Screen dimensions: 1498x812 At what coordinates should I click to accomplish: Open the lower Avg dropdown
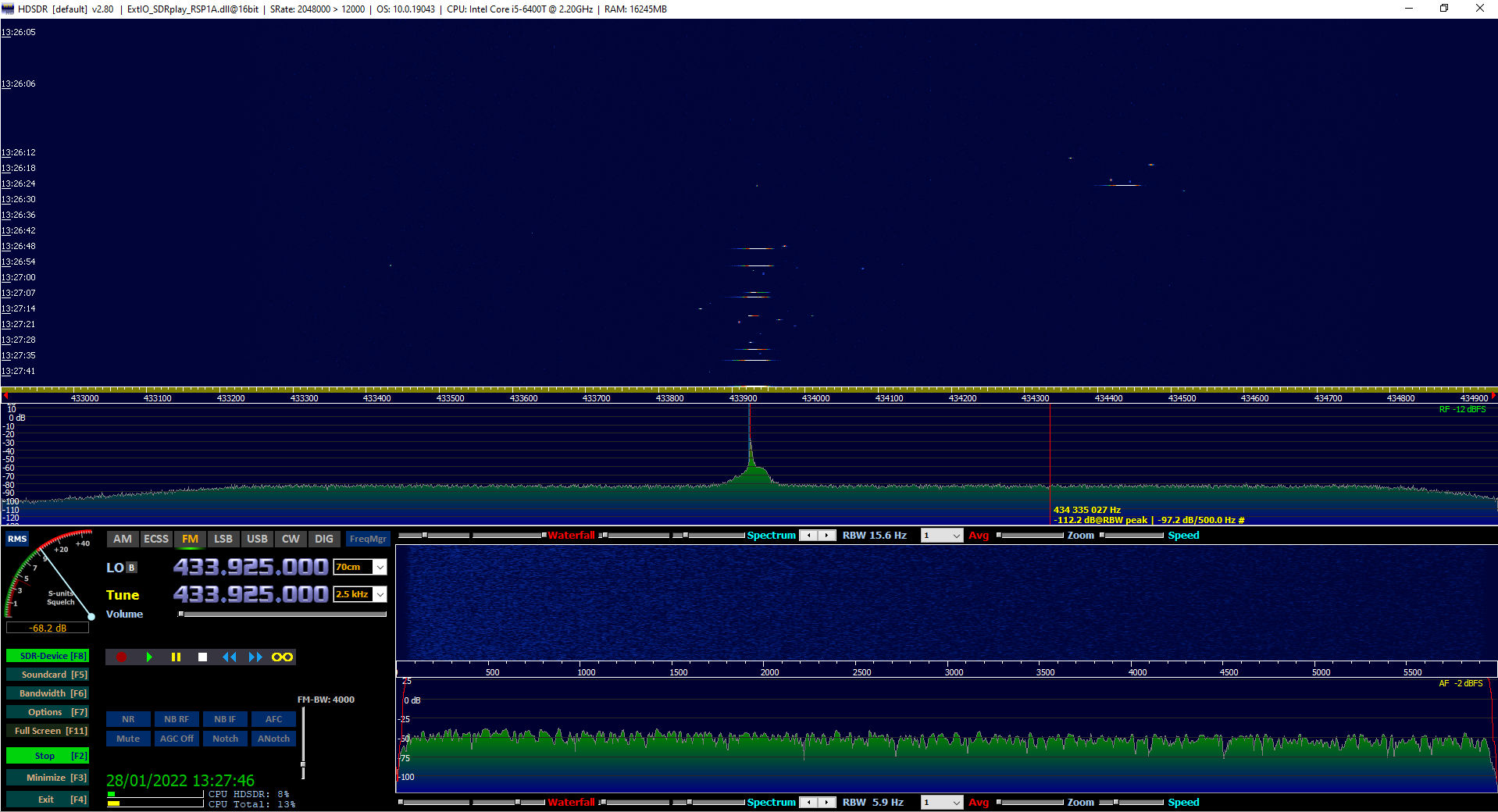point(942,803)
